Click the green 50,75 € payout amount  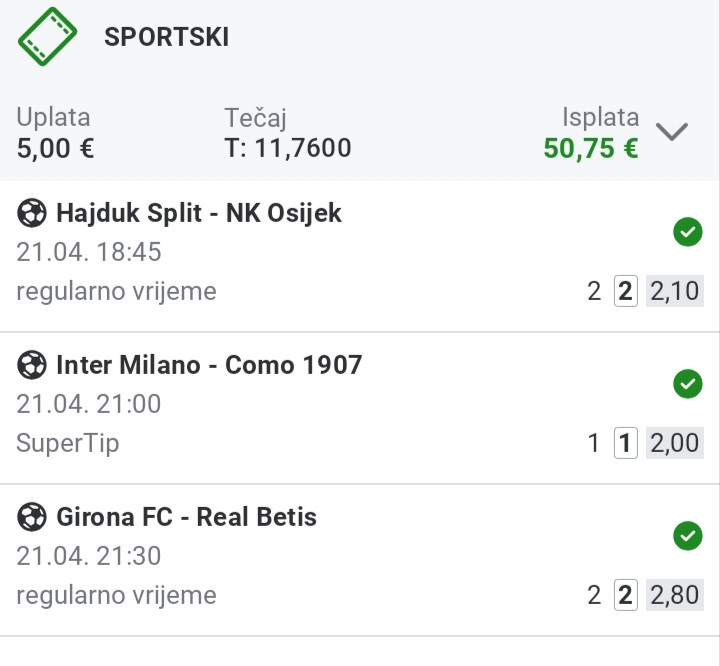coord(590,149)
